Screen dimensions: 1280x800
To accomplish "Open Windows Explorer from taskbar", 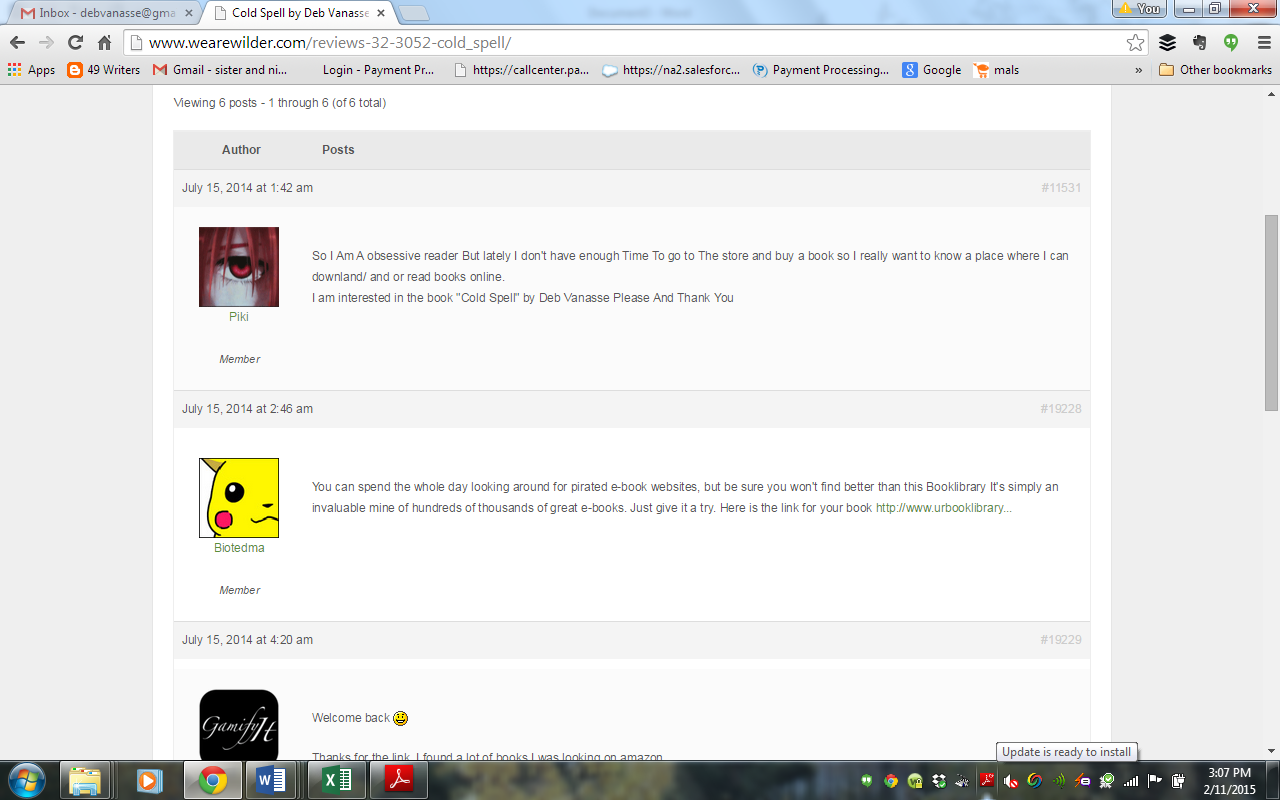I will pyautogui.click(x=85, y=780).
